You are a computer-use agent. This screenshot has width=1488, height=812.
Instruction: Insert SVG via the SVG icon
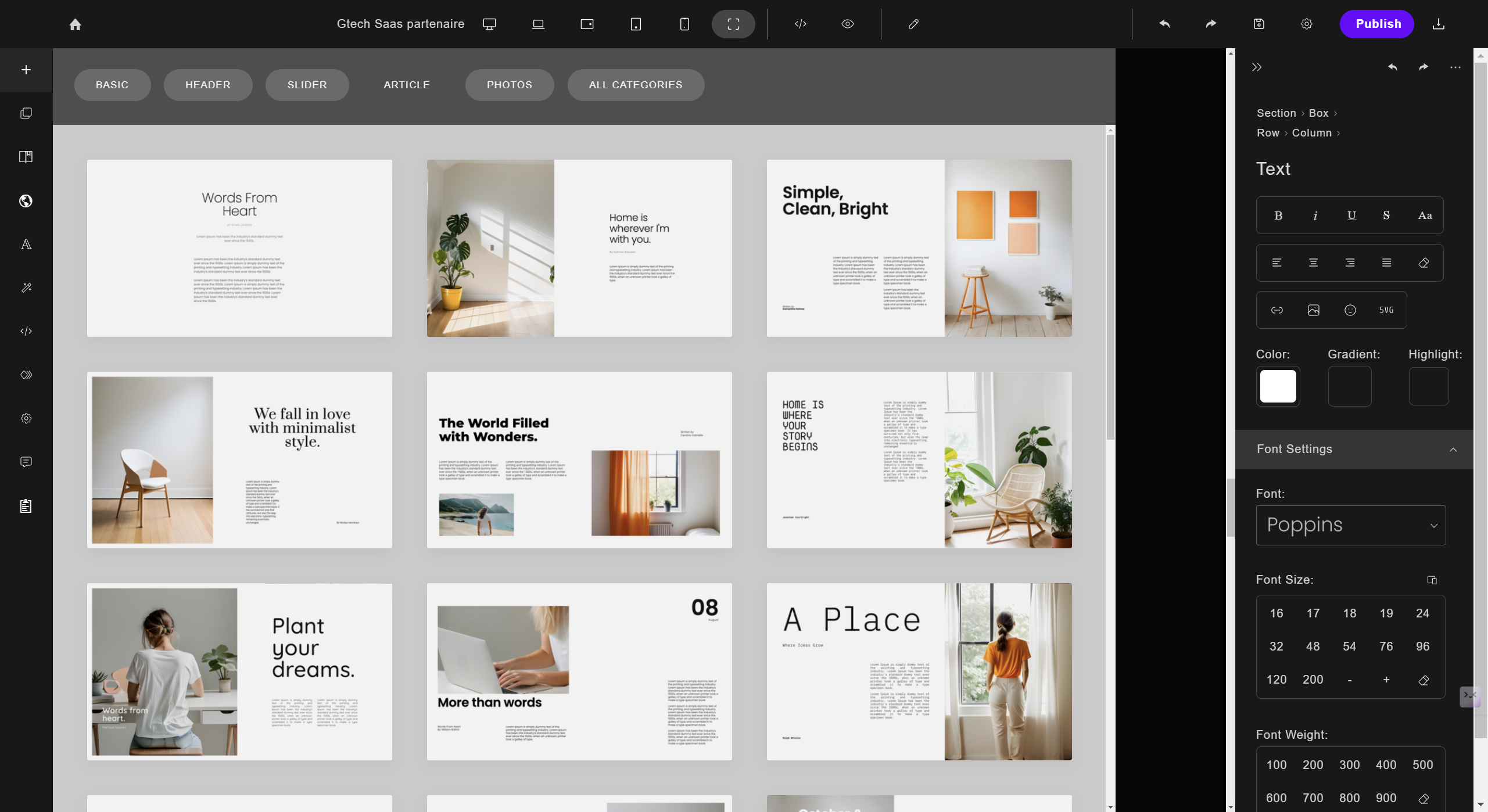tap(1386, 310)
